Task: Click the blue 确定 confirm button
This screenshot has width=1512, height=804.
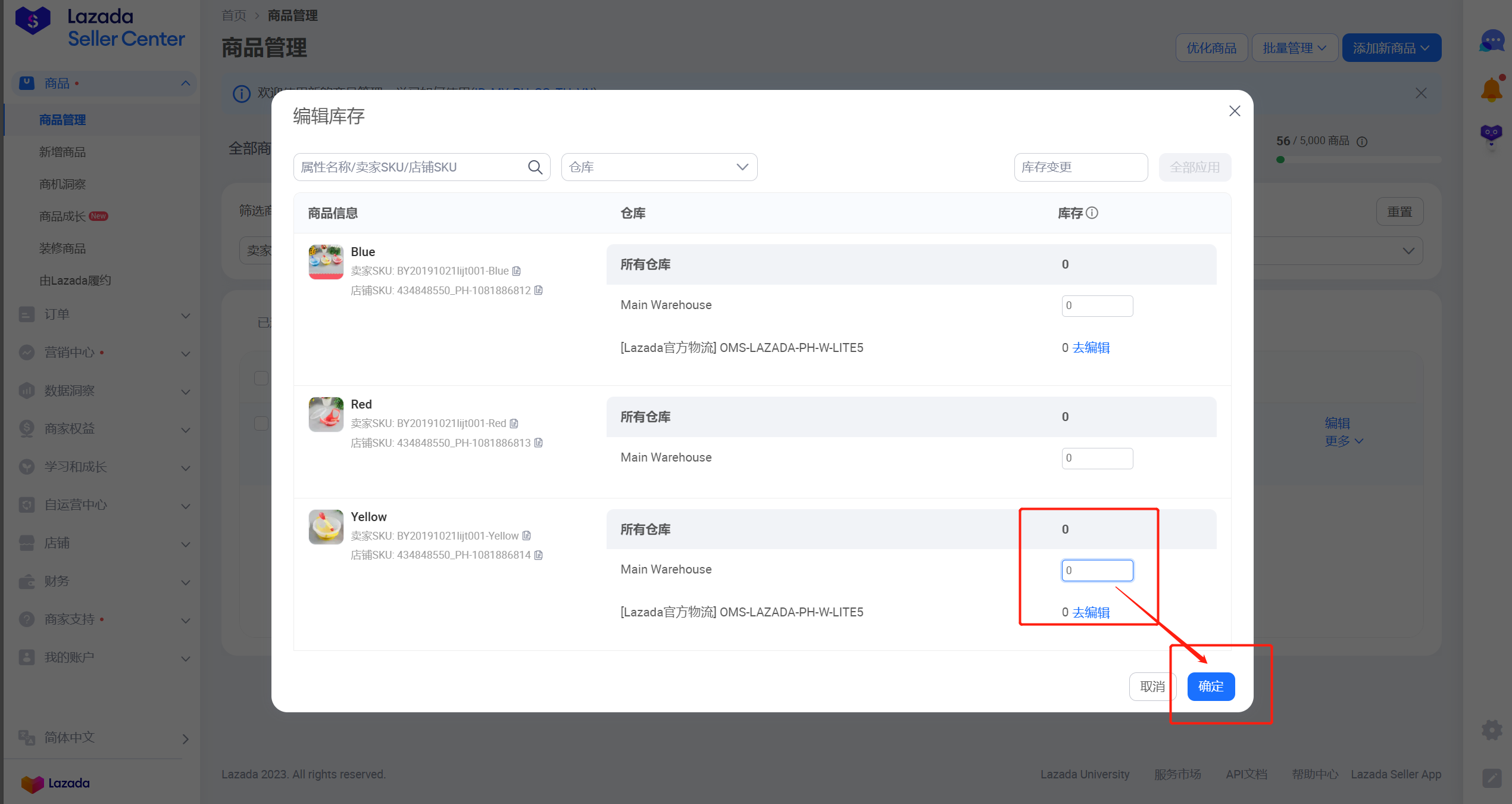Action: click(1211, 686)
